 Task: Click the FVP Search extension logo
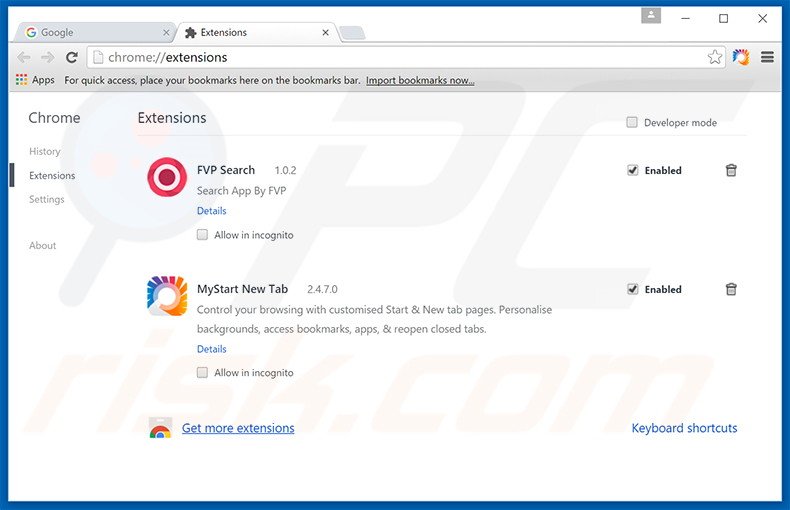coord(167,177)
